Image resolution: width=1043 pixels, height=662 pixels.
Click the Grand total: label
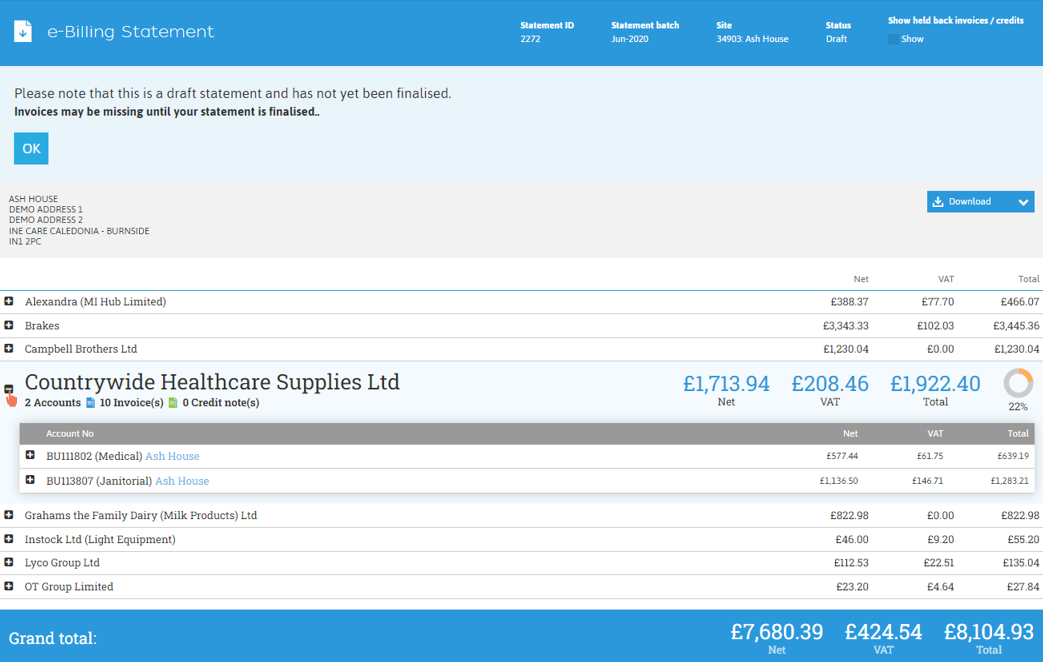53,639
